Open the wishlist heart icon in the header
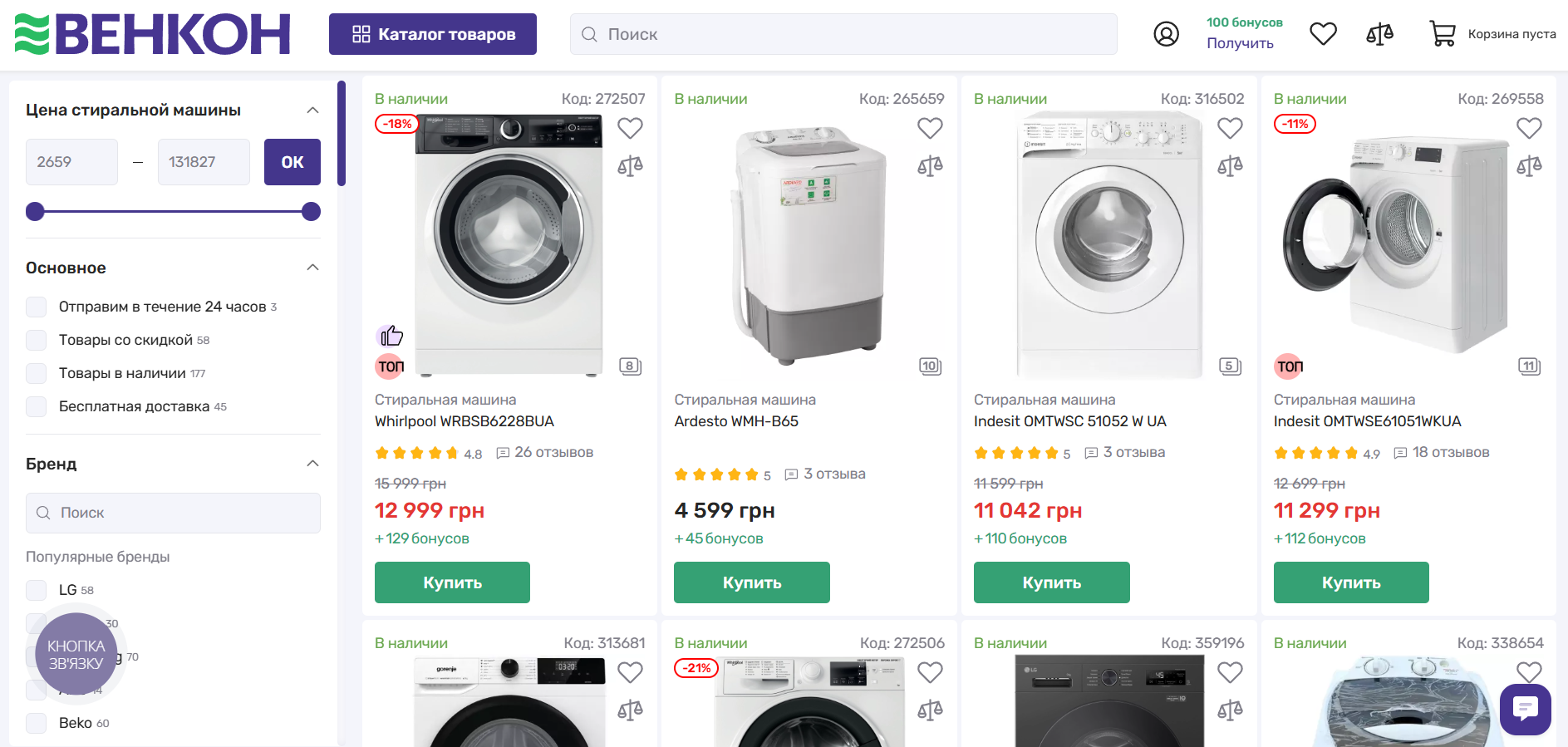The width and height of the screenshot is (1568, 747). (x=1323, y=33)
